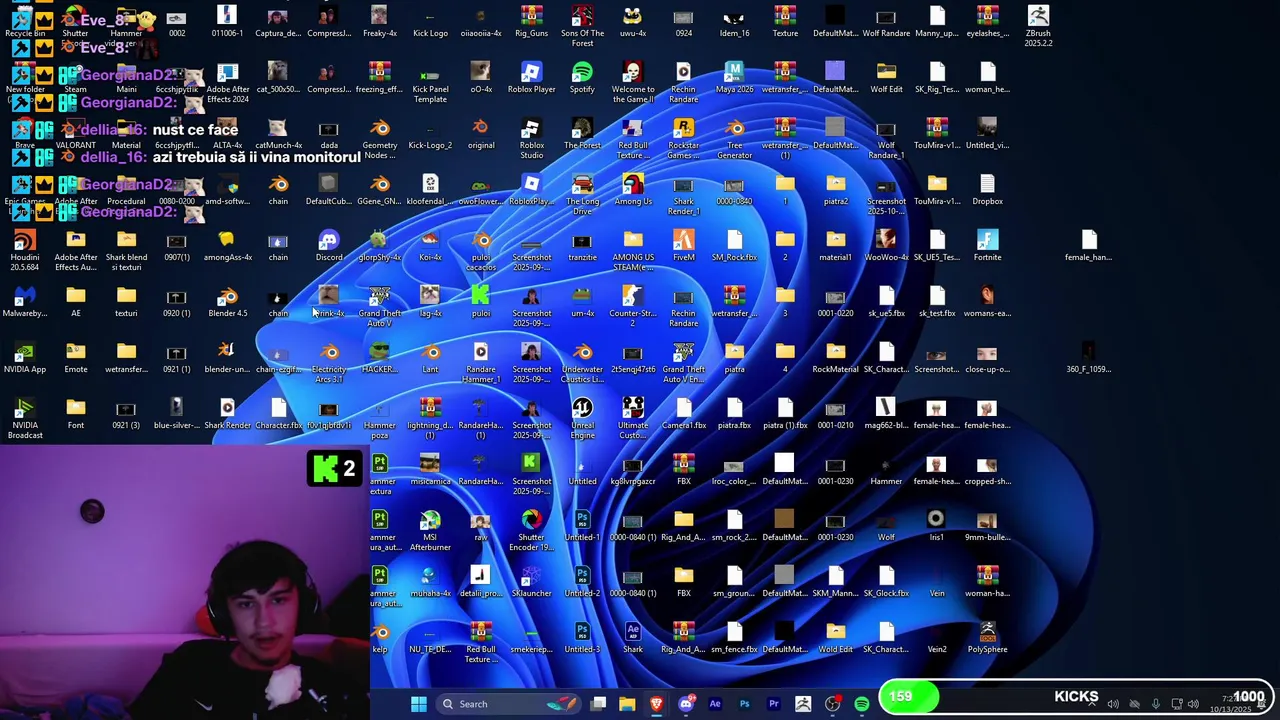This screenshot has height=720, width=1280.
Task: Select the Electricity Arcs 3.1 blend file
Action: (328, 363)
